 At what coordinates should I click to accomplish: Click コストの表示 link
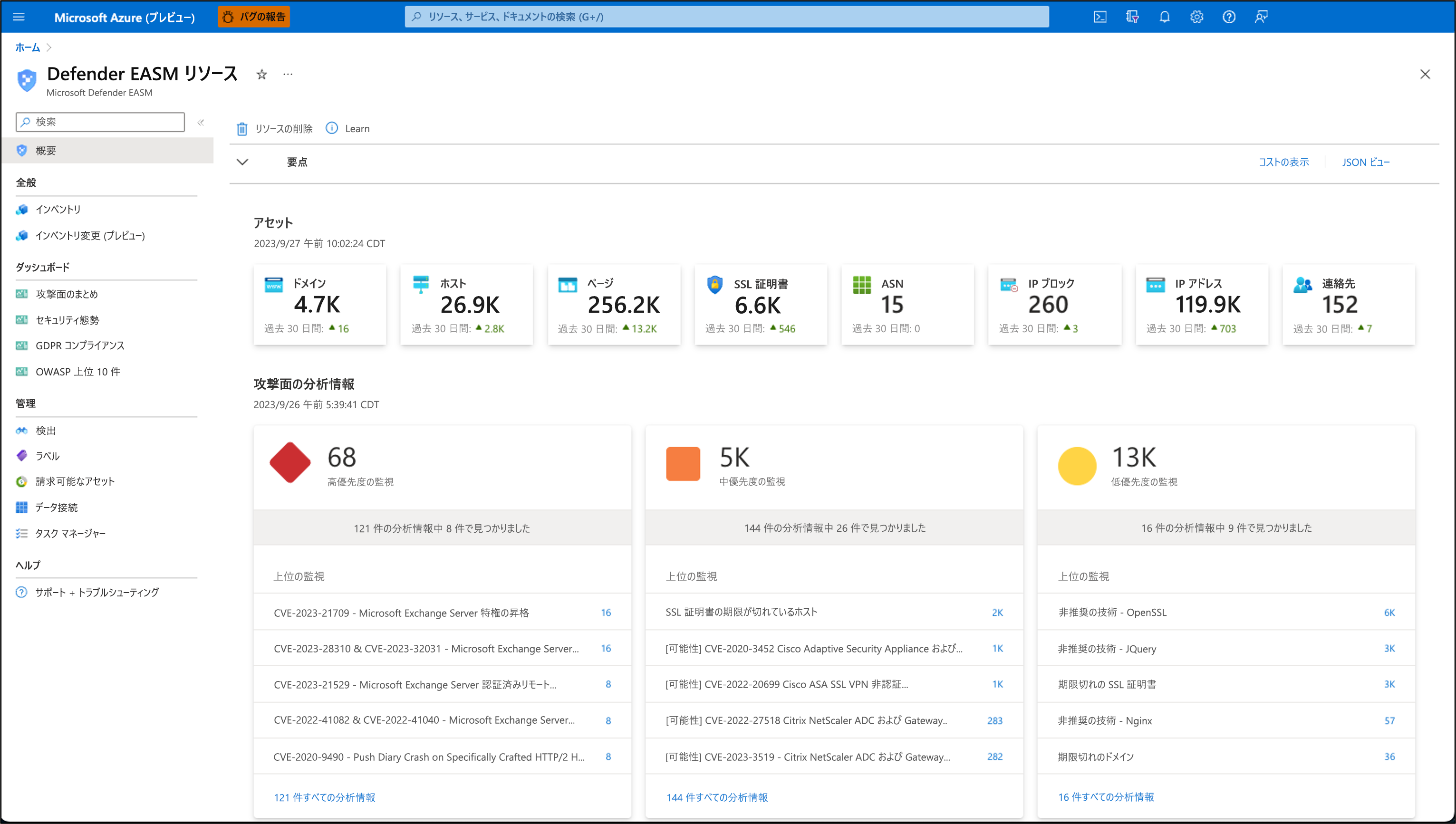click(1283, 163)
